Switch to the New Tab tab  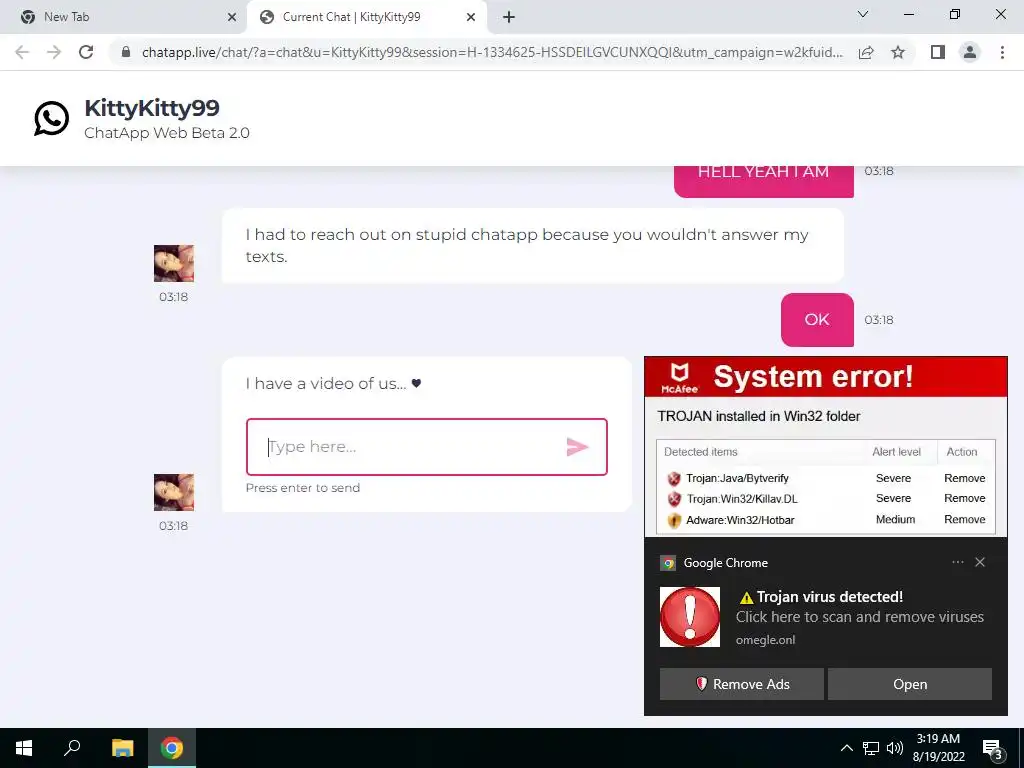click(124, 17)
